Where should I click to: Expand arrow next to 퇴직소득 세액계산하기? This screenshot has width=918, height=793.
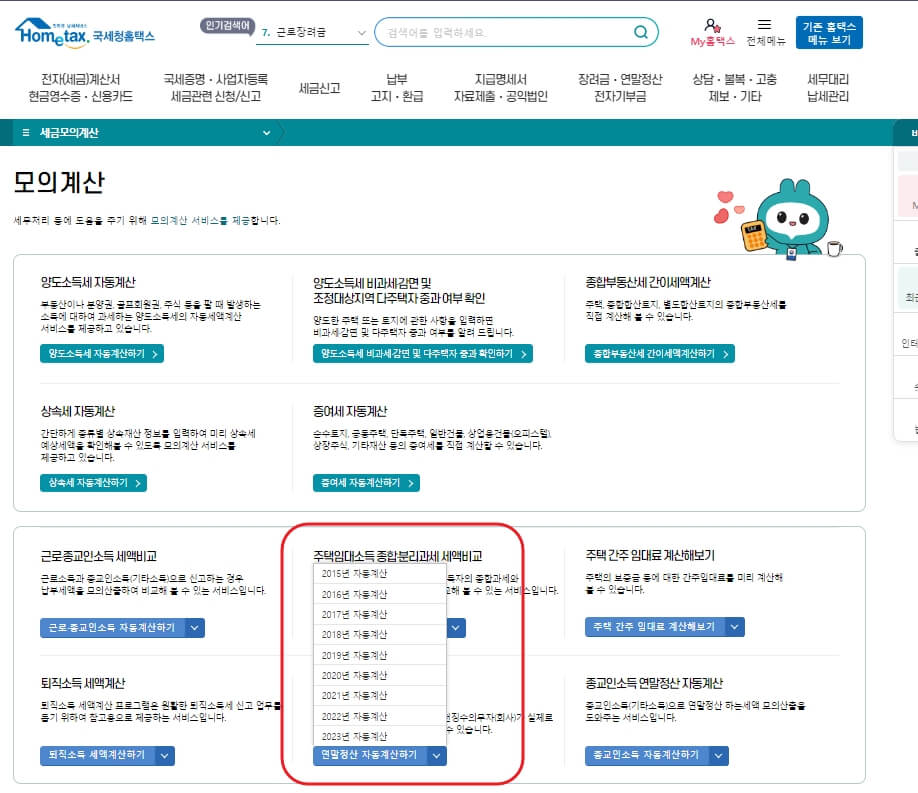(165, 756)
